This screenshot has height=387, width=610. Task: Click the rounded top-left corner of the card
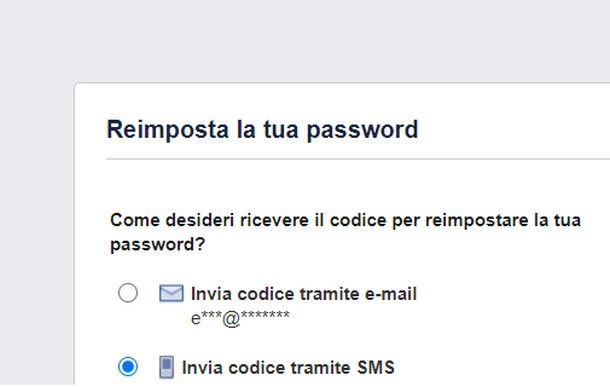77,86
